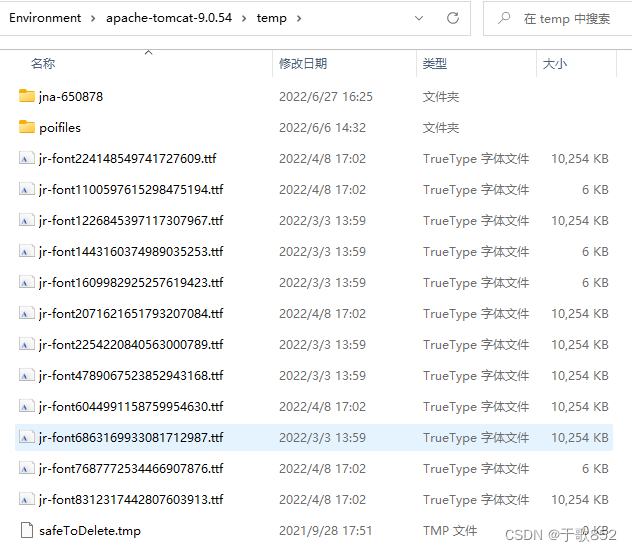Click font icon of jr-font224148549741727609.ttf
632x552 pixels.
pyautogui.click(x=27, y=158)
